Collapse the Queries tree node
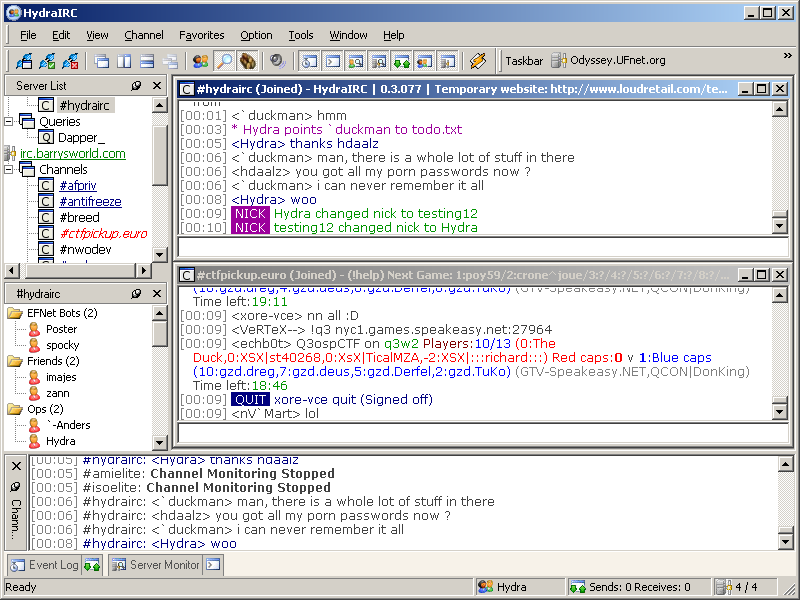800x600 pixels. point(10,122)
